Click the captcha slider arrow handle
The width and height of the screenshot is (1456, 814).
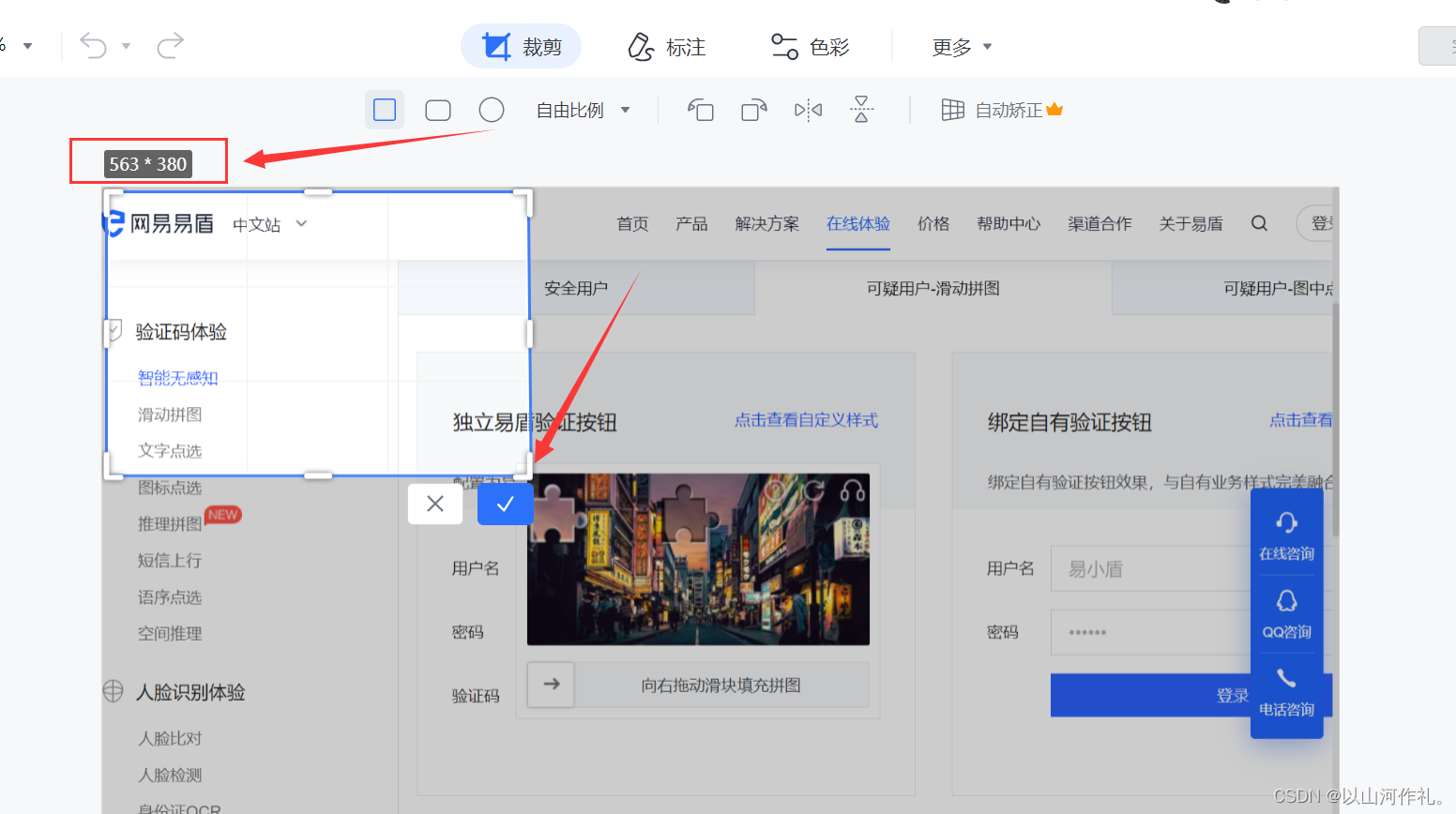coord(552,685)
